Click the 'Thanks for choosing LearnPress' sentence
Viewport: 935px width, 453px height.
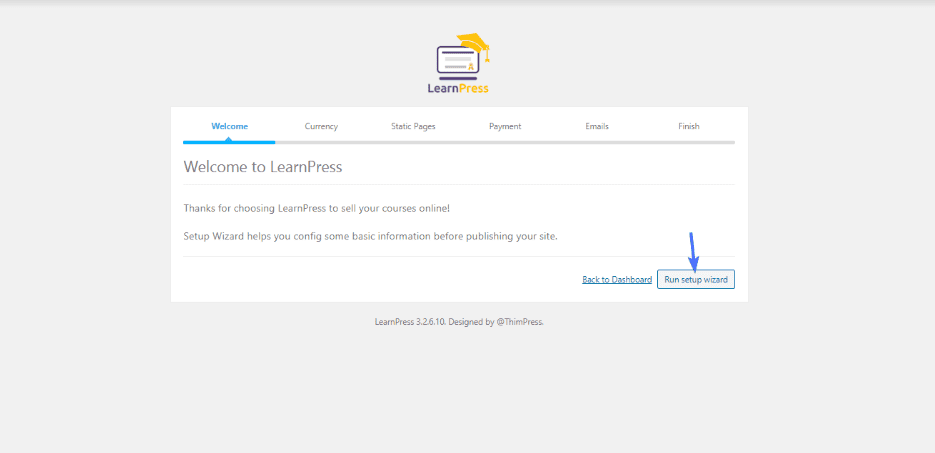tap(317, 209)
